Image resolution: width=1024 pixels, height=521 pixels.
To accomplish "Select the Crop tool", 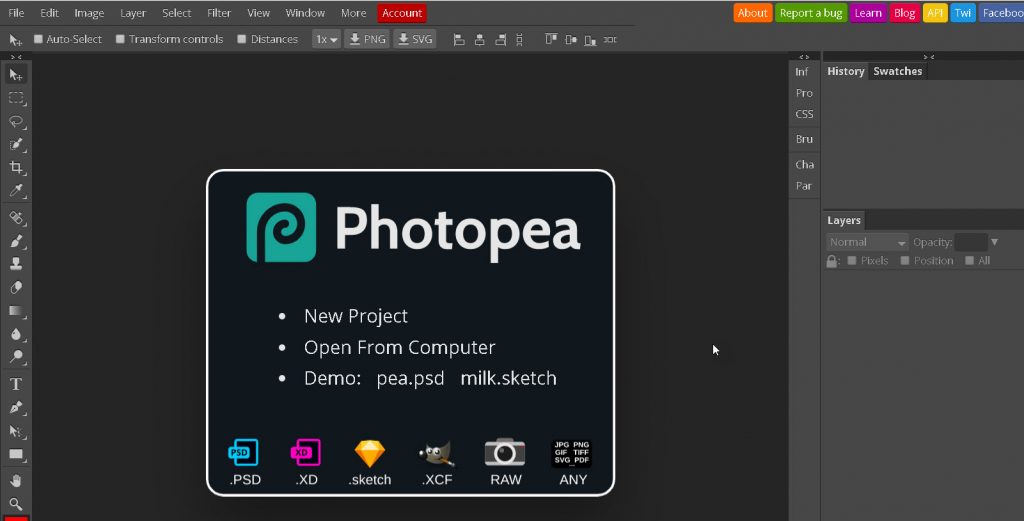I will pyautogui.click(x=16, y=168).
